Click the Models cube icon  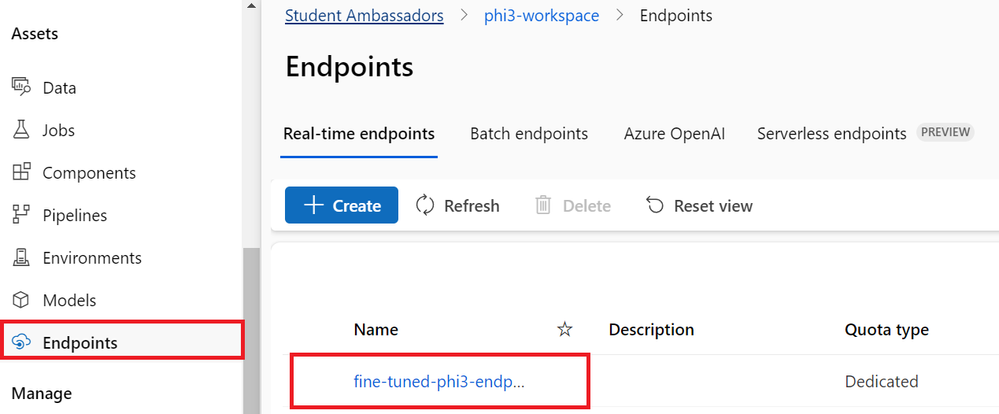pyautogui.click(x=21, y=300)
